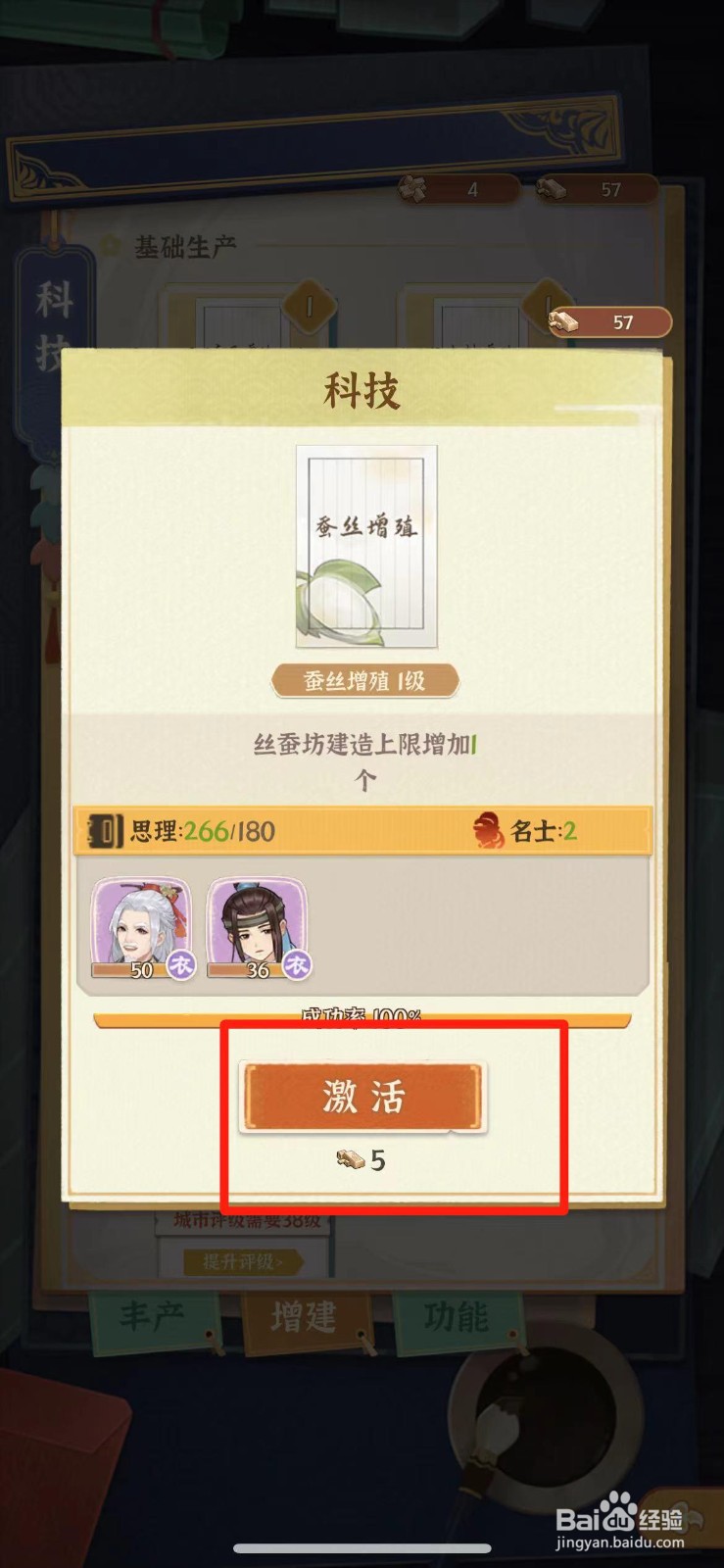Tap the 蚕丝增殖 1级 level label
The width and height of the screenshot is (724, 1568).
click(364, 681)
